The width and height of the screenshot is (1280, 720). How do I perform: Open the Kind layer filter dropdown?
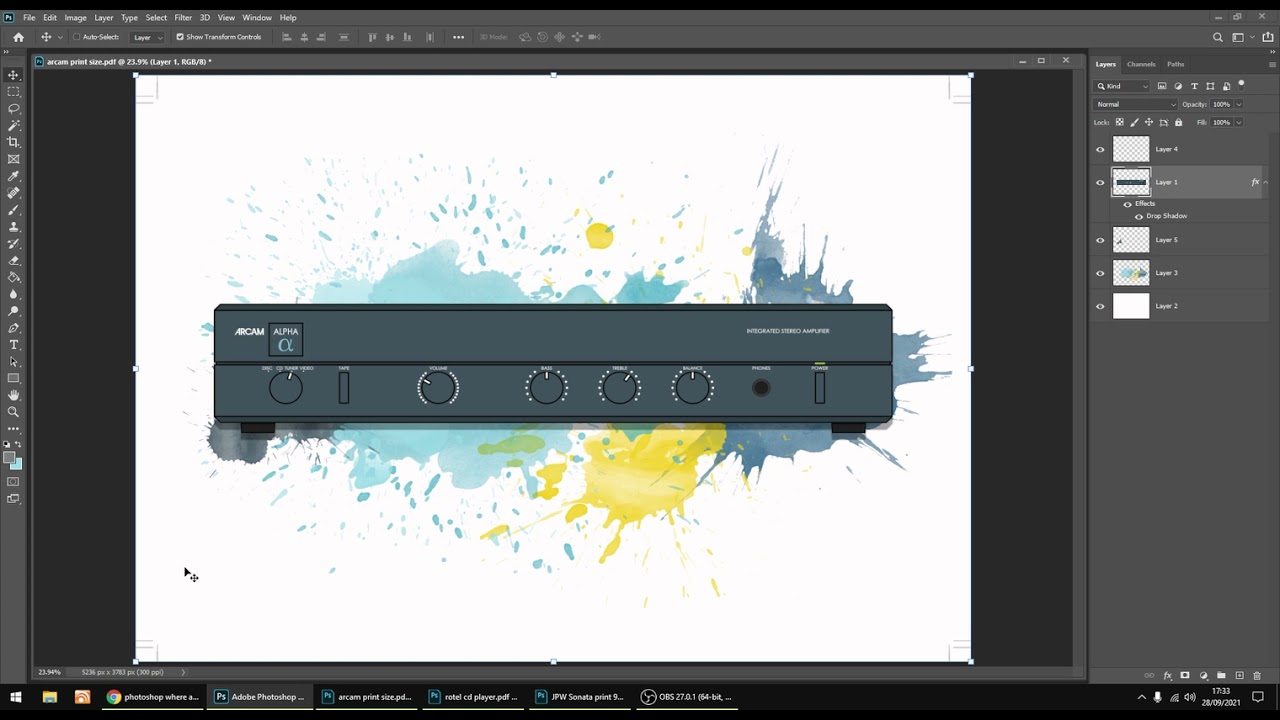(1122, 86)
